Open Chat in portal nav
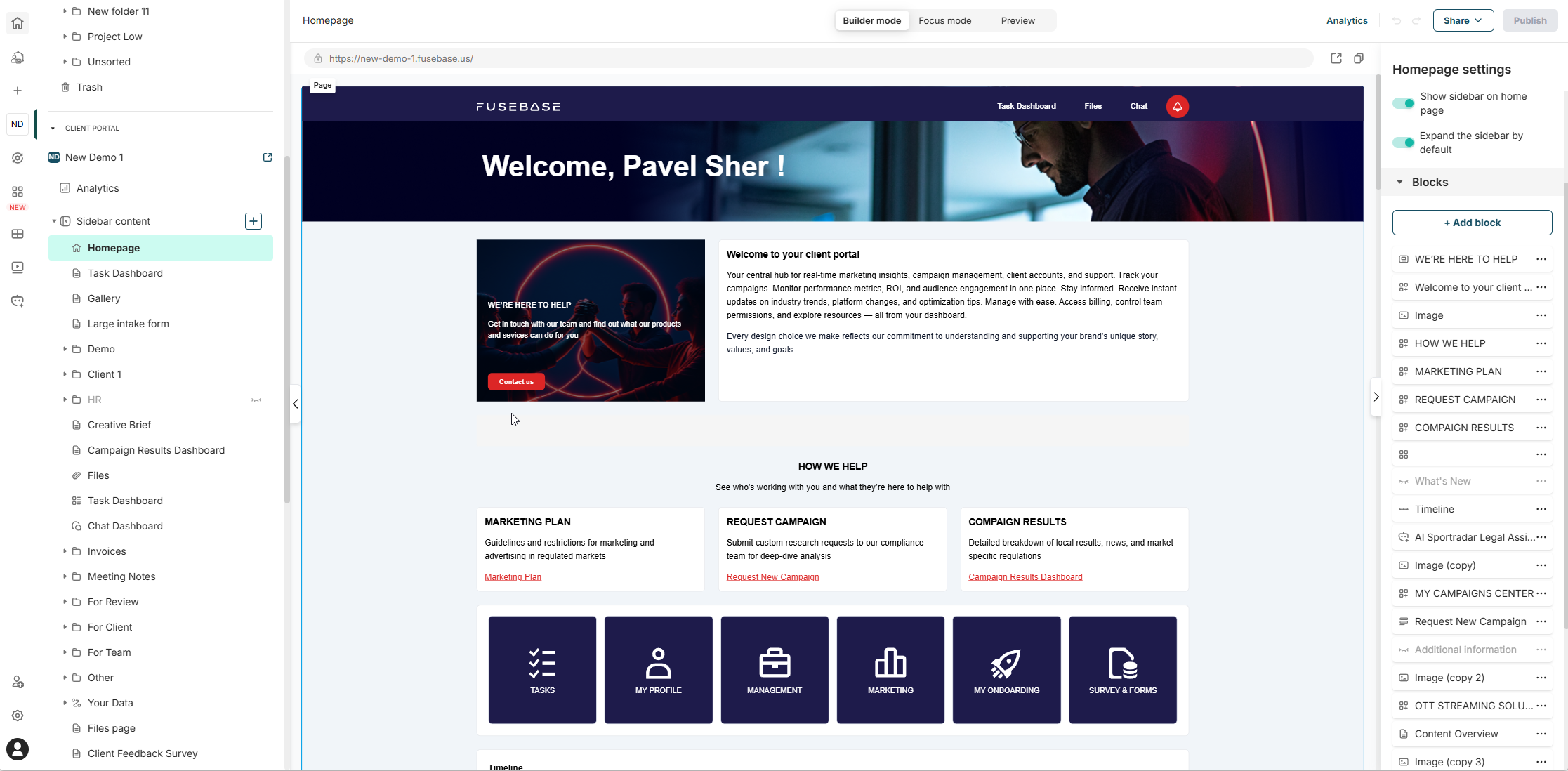The width and height of the screenshot is (1568, 771). 1138,106
